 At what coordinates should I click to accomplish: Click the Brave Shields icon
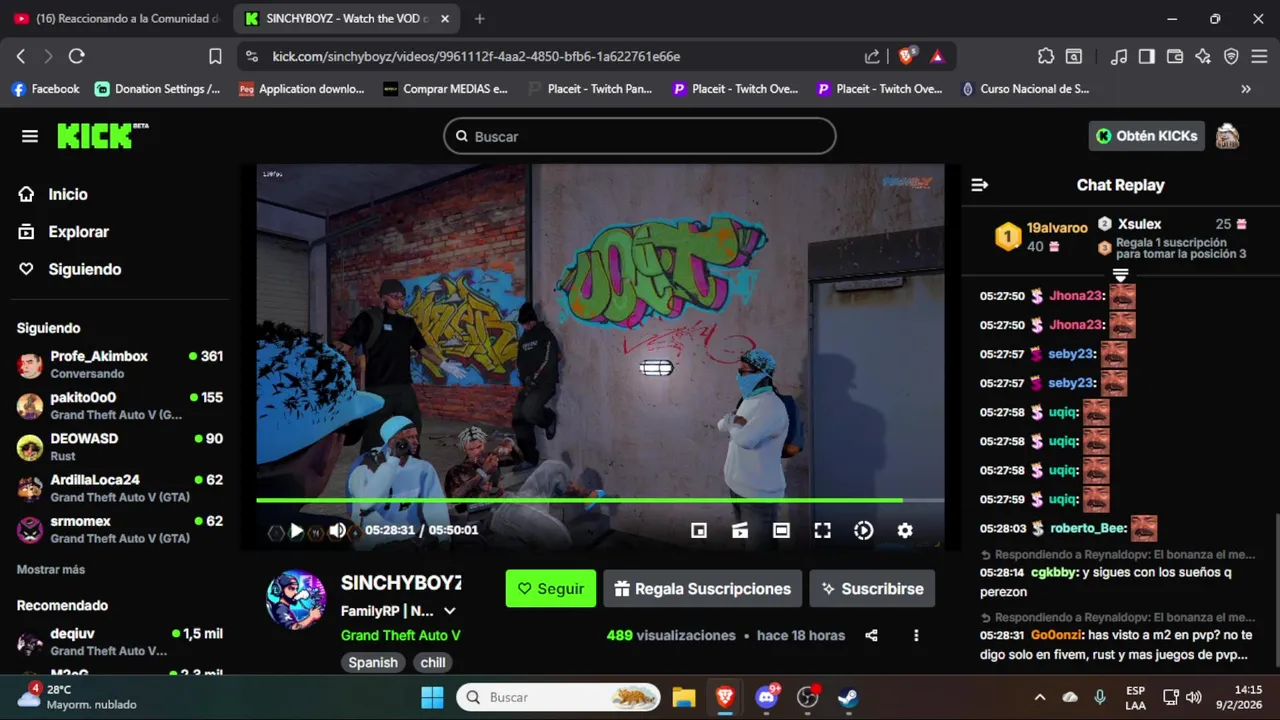(x=906, y=56)
